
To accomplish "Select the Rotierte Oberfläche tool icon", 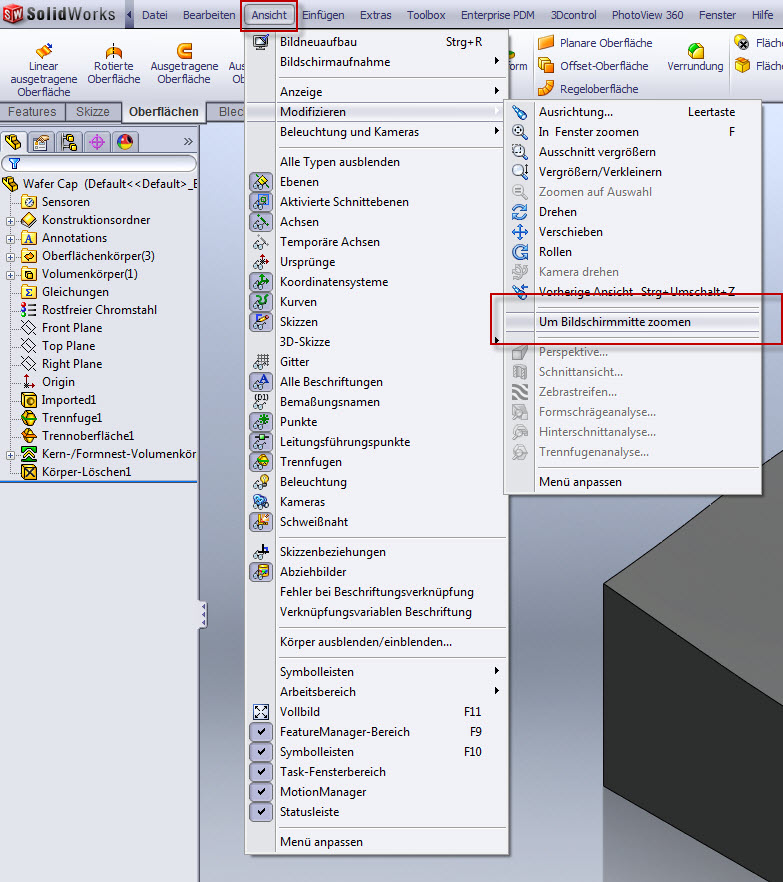I will [x=114, y=51].
